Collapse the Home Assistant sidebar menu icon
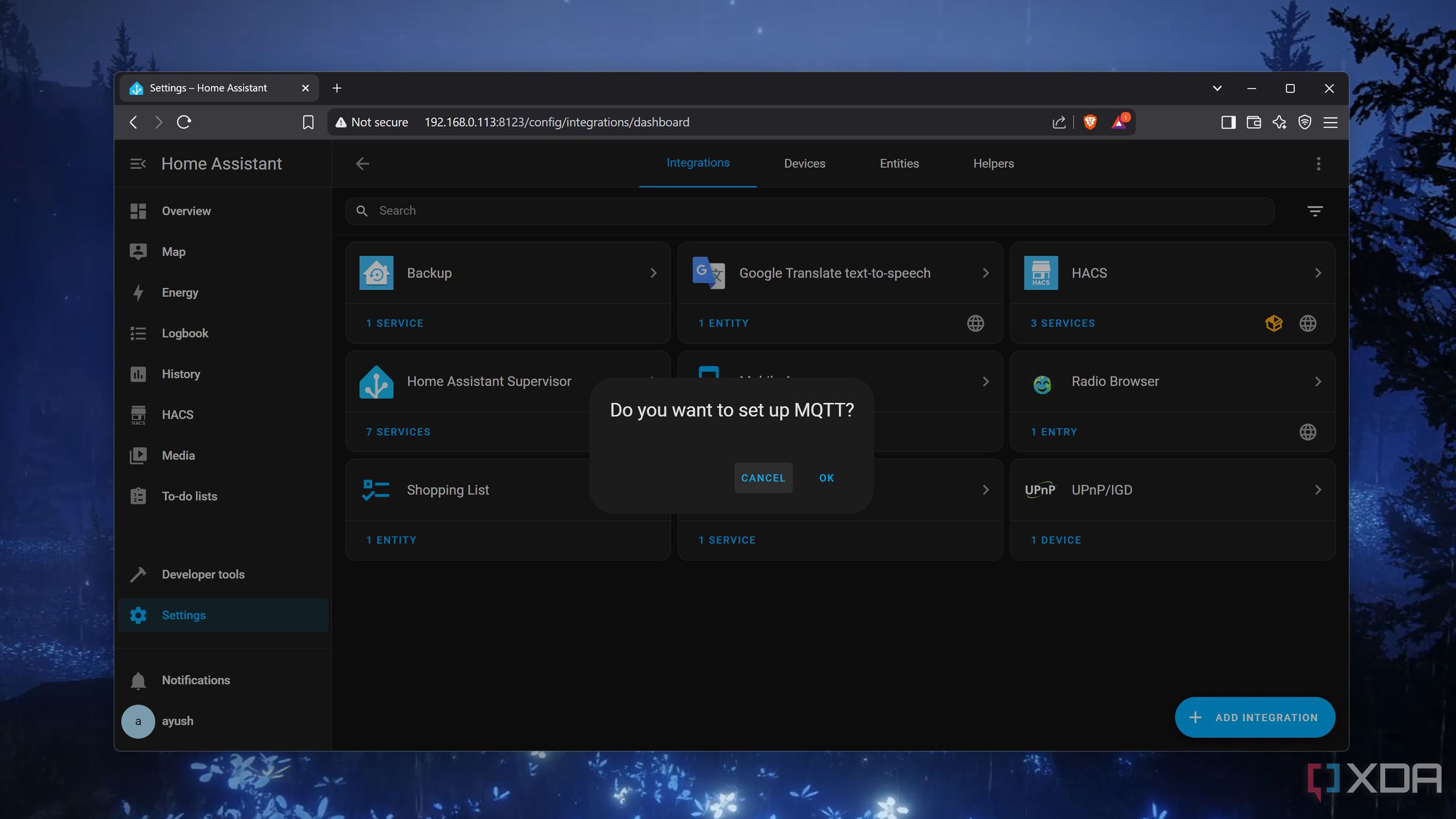The height and width of the screenshot is (819, 1456). click(x=138, y=164)
